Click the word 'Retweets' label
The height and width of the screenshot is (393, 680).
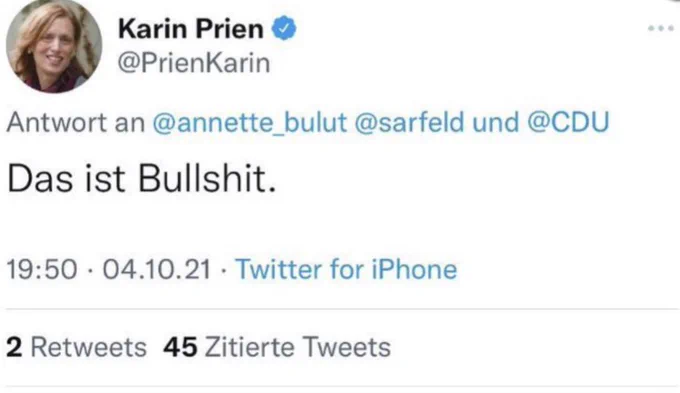89,347
